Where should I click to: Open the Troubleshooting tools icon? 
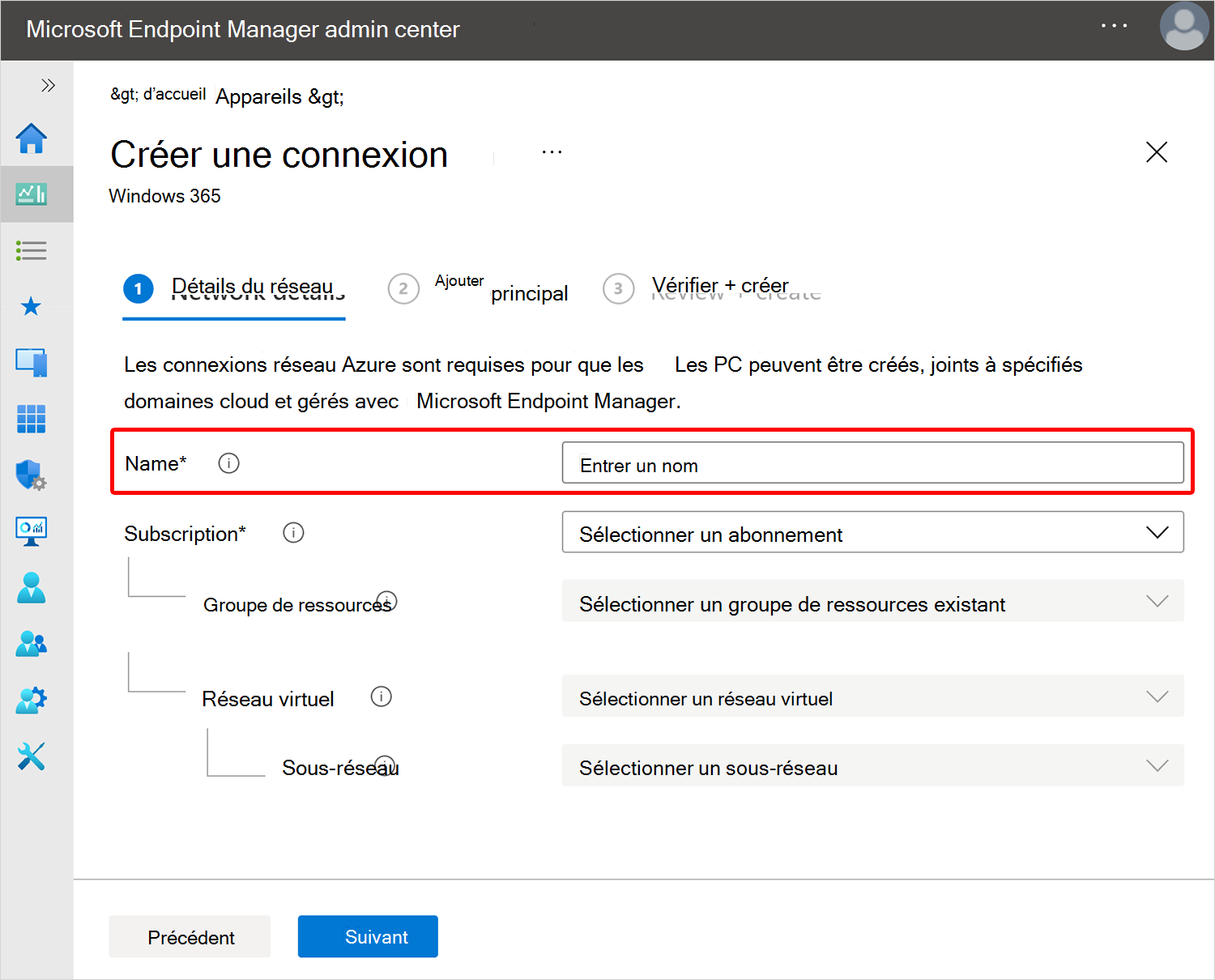(32, 756)
